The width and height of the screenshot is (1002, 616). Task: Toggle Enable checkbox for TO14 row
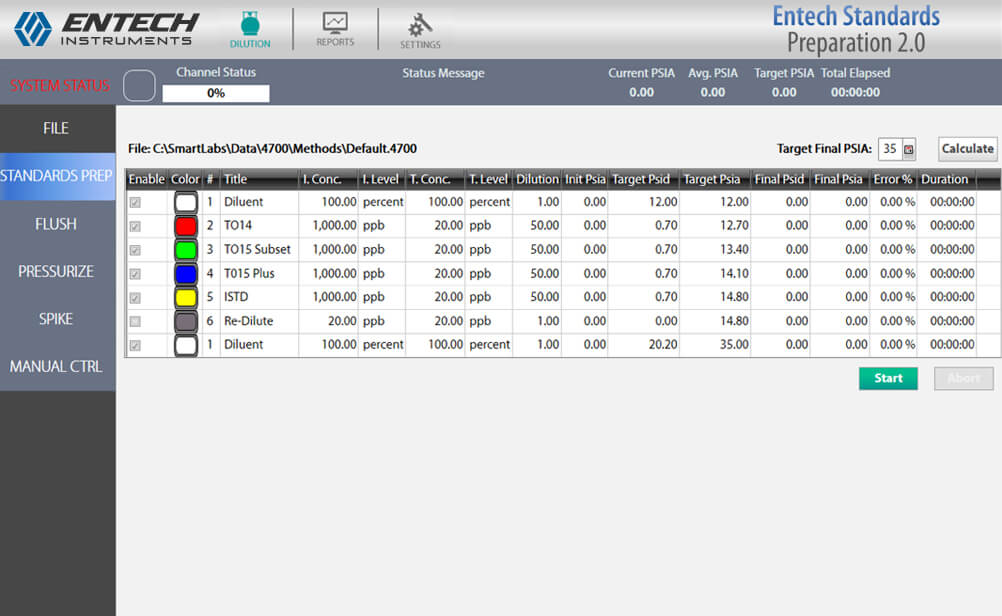[x=135, y=226]
